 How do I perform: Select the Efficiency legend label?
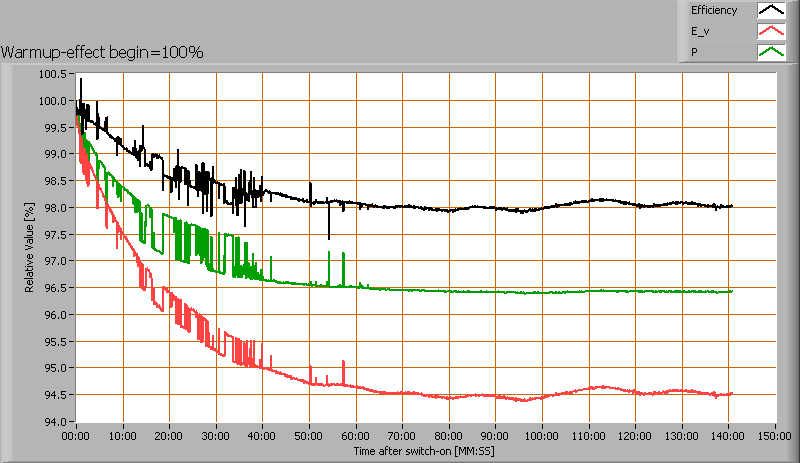click(x=714, y=11)
